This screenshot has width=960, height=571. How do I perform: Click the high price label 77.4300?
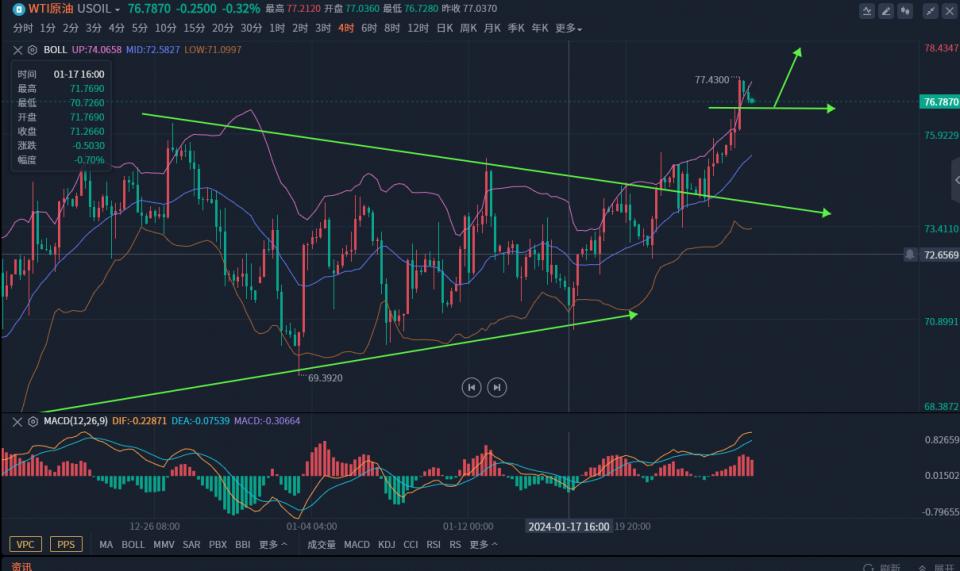[712, 80]
